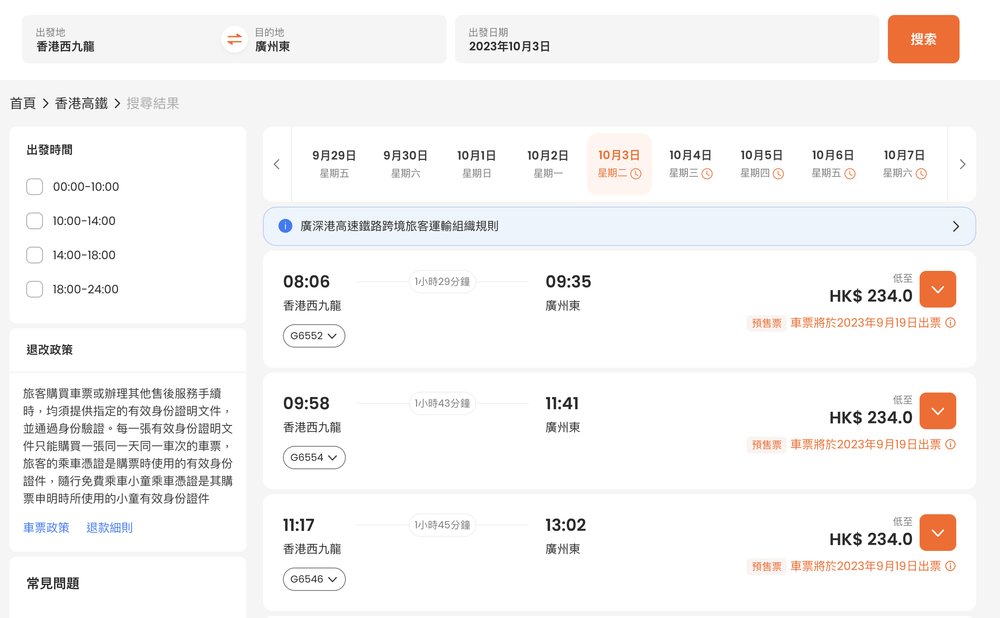Expand fare options for 09:58 train
1000x618 pixels.
click(937, 411)
